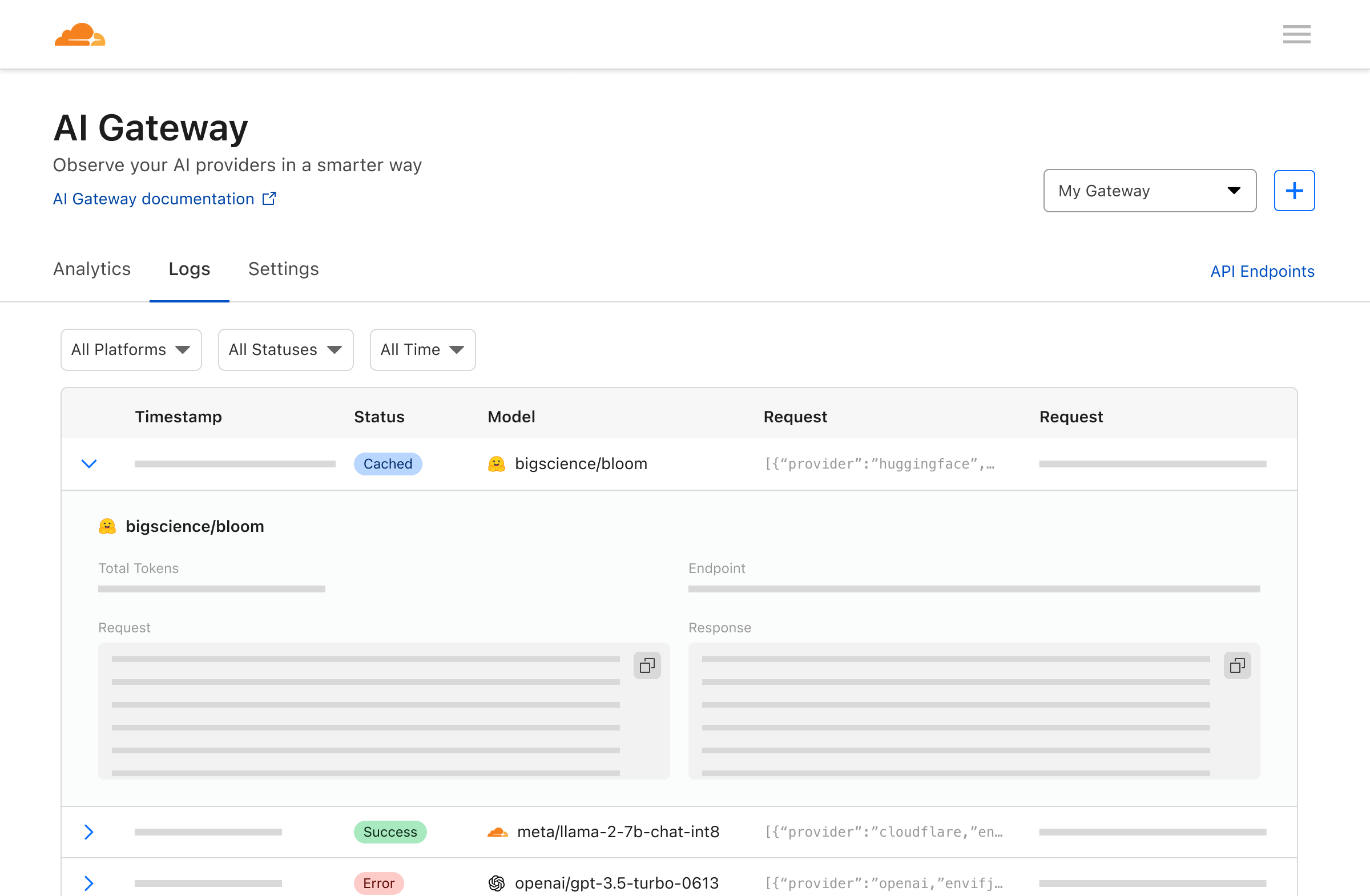The image size is (1370, 896).
Task: Click the copy icon in Request field
Action: [x=647, y=665]
